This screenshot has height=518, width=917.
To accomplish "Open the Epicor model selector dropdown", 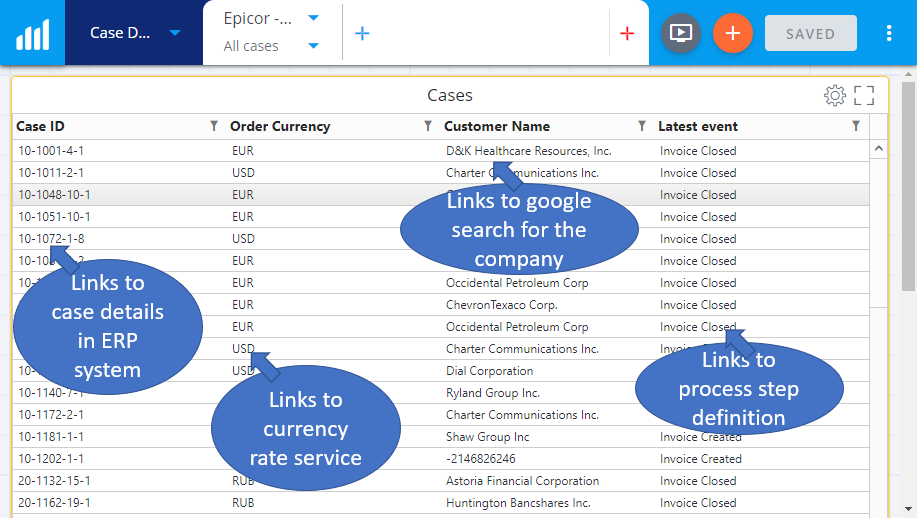I will click(x=313, y=18).
